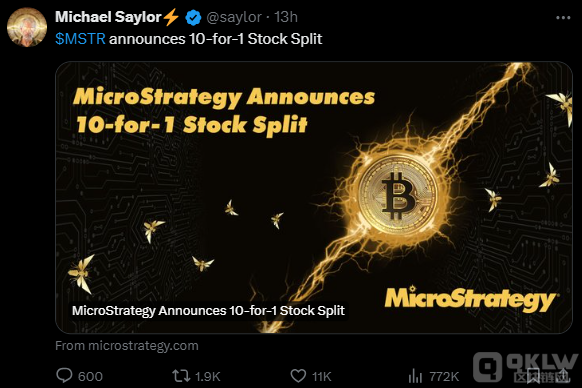Click the 11K likes count
The image size is (582, 388).
click(321, 376)
